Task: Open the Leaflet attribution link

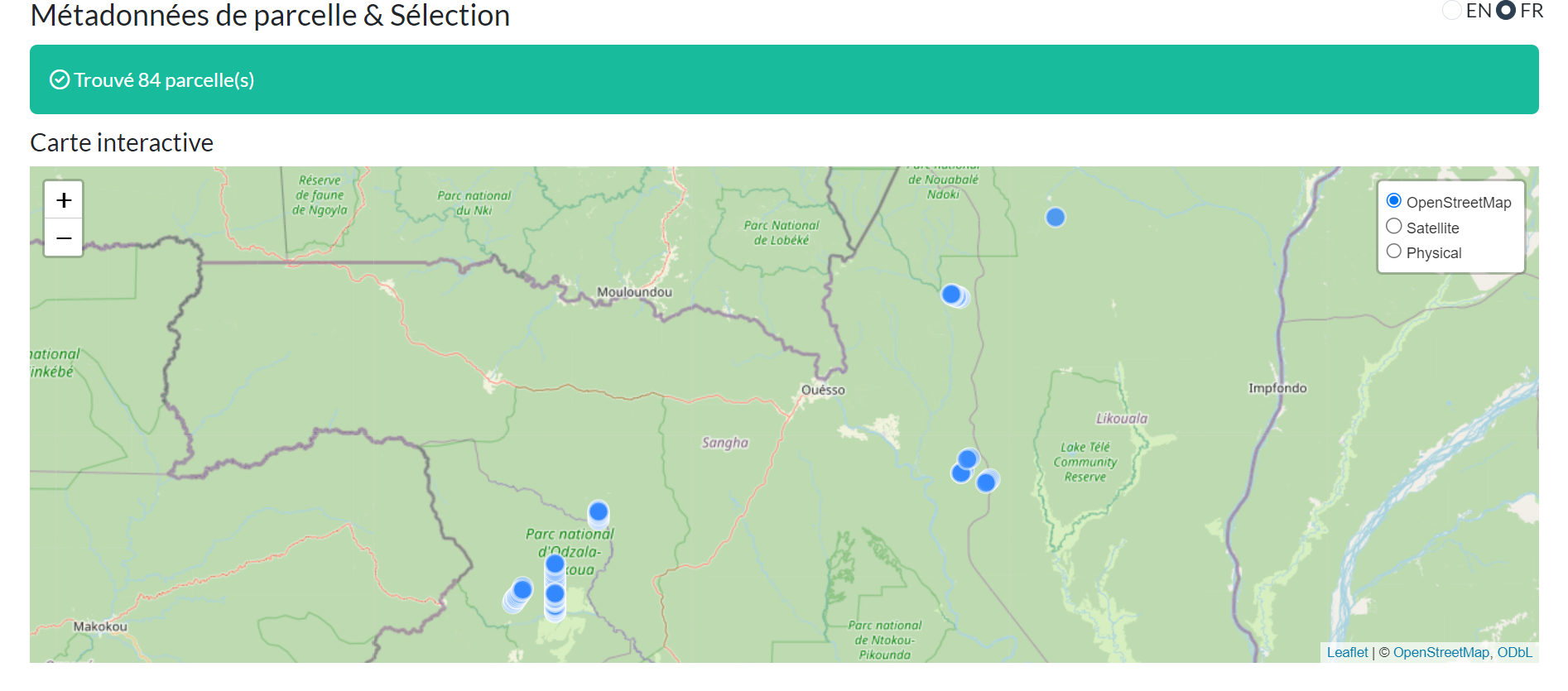Action: click(1347, 652)
